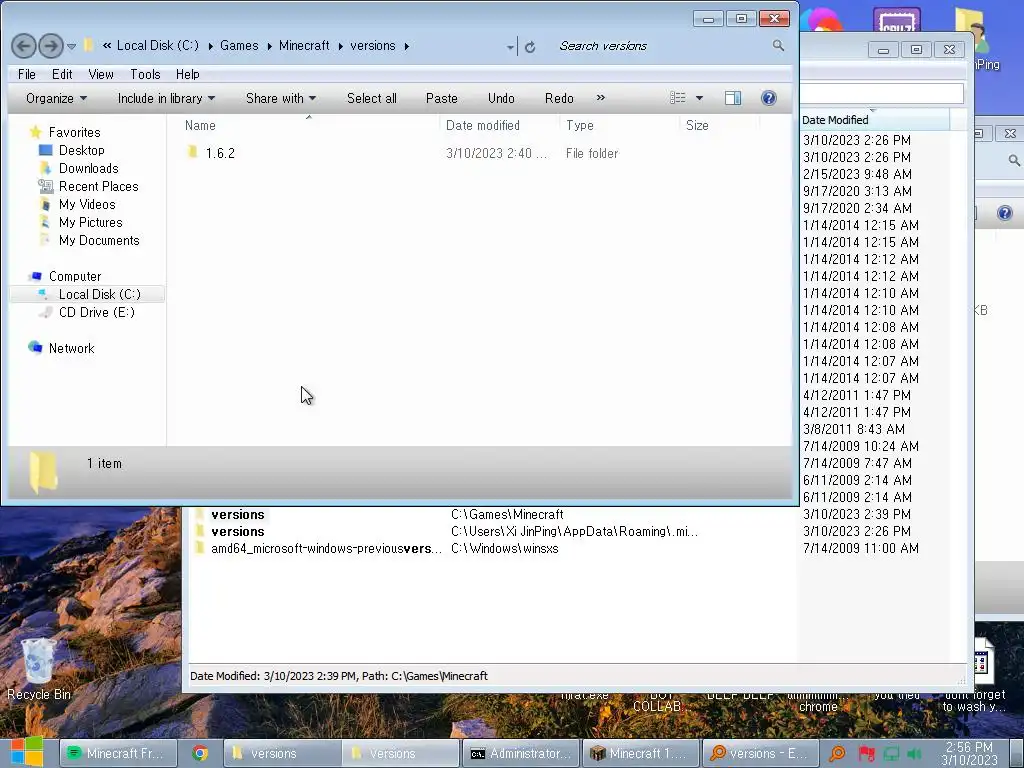Click the Everything tray icon

[837, 754]
